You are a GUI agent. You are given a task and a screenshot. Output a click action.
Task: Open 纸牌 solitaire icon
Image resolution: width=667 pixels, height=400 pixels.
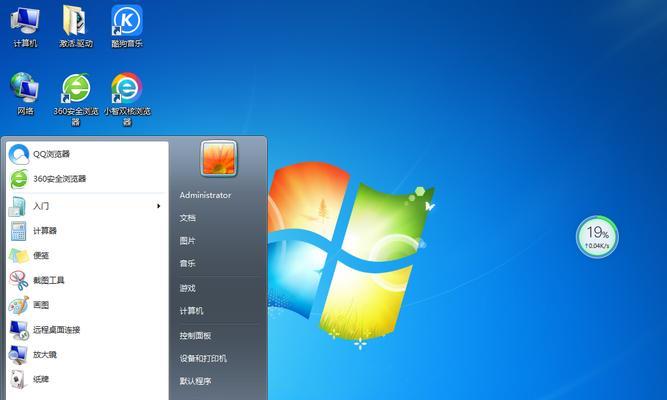click(x=18, y=379)
